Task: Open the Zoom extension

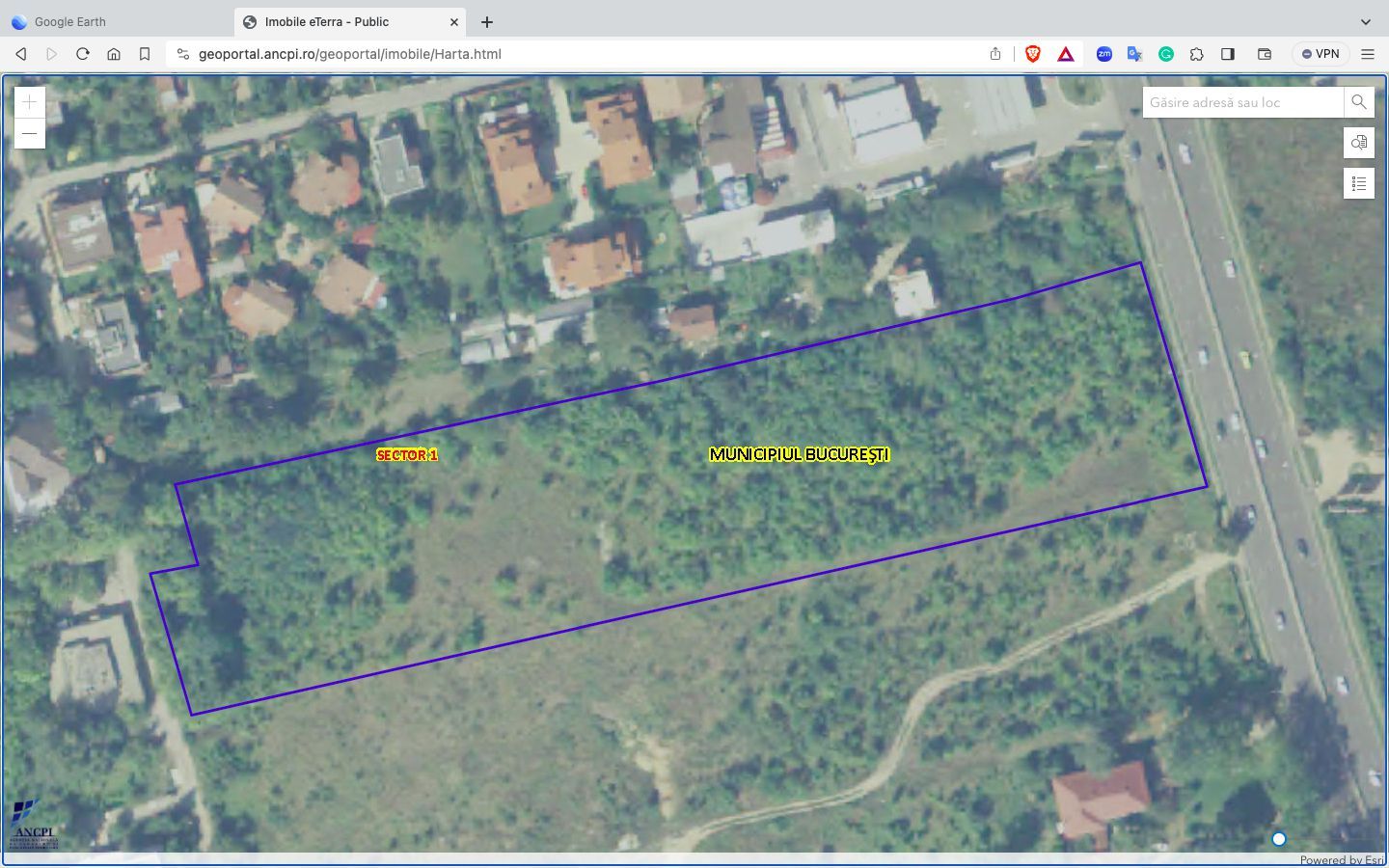Action: pos(1103,54)
